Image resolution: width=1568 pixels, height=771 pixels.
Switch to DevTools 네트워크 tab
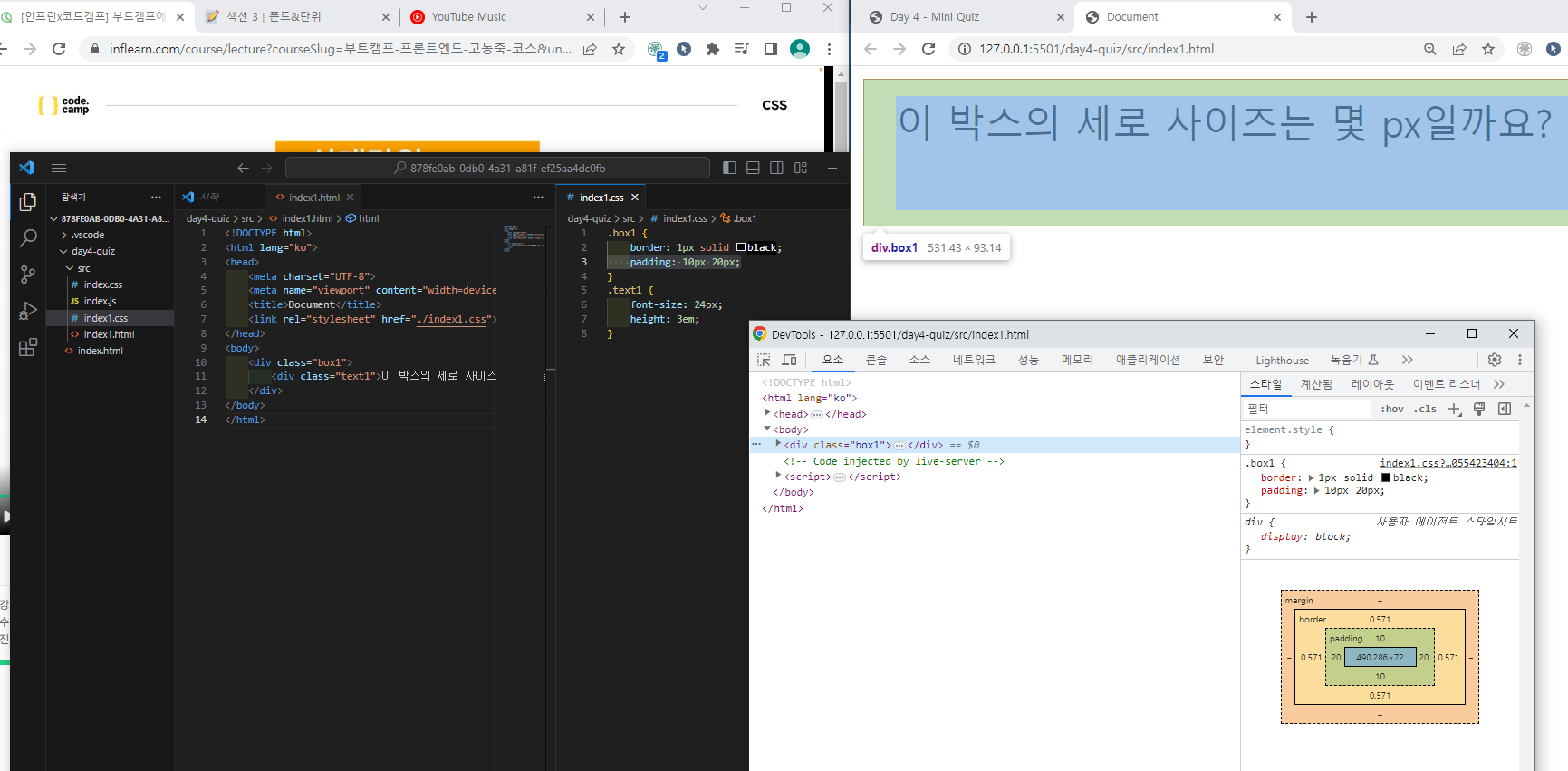pos(974,360)
